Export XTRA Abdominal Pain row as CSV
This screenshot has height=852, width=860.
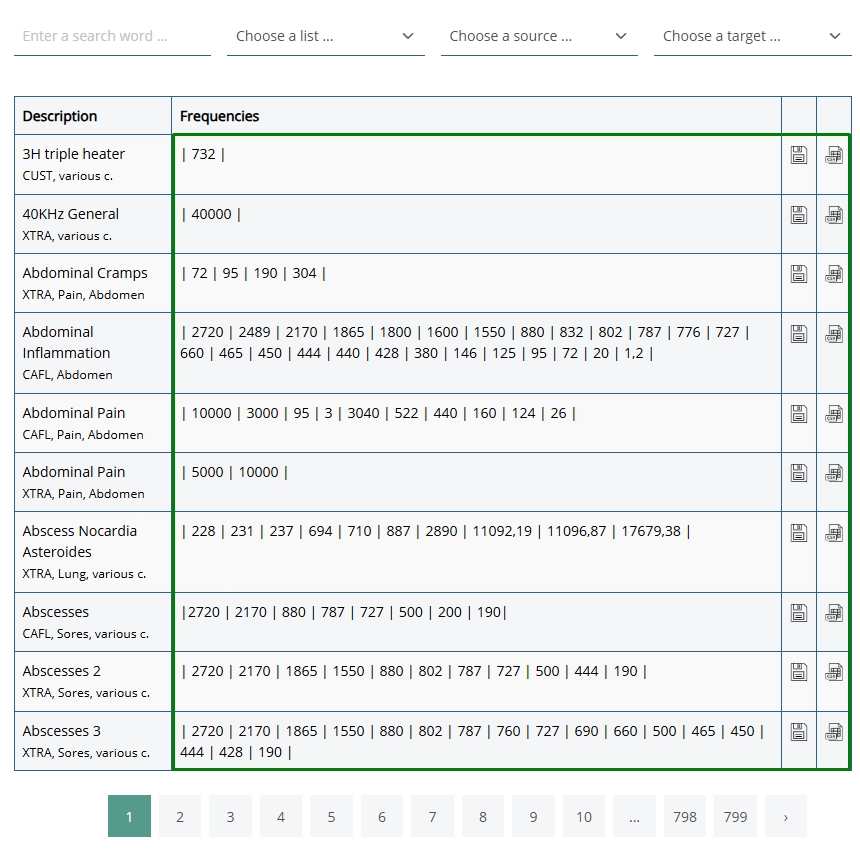pos(833,473)
